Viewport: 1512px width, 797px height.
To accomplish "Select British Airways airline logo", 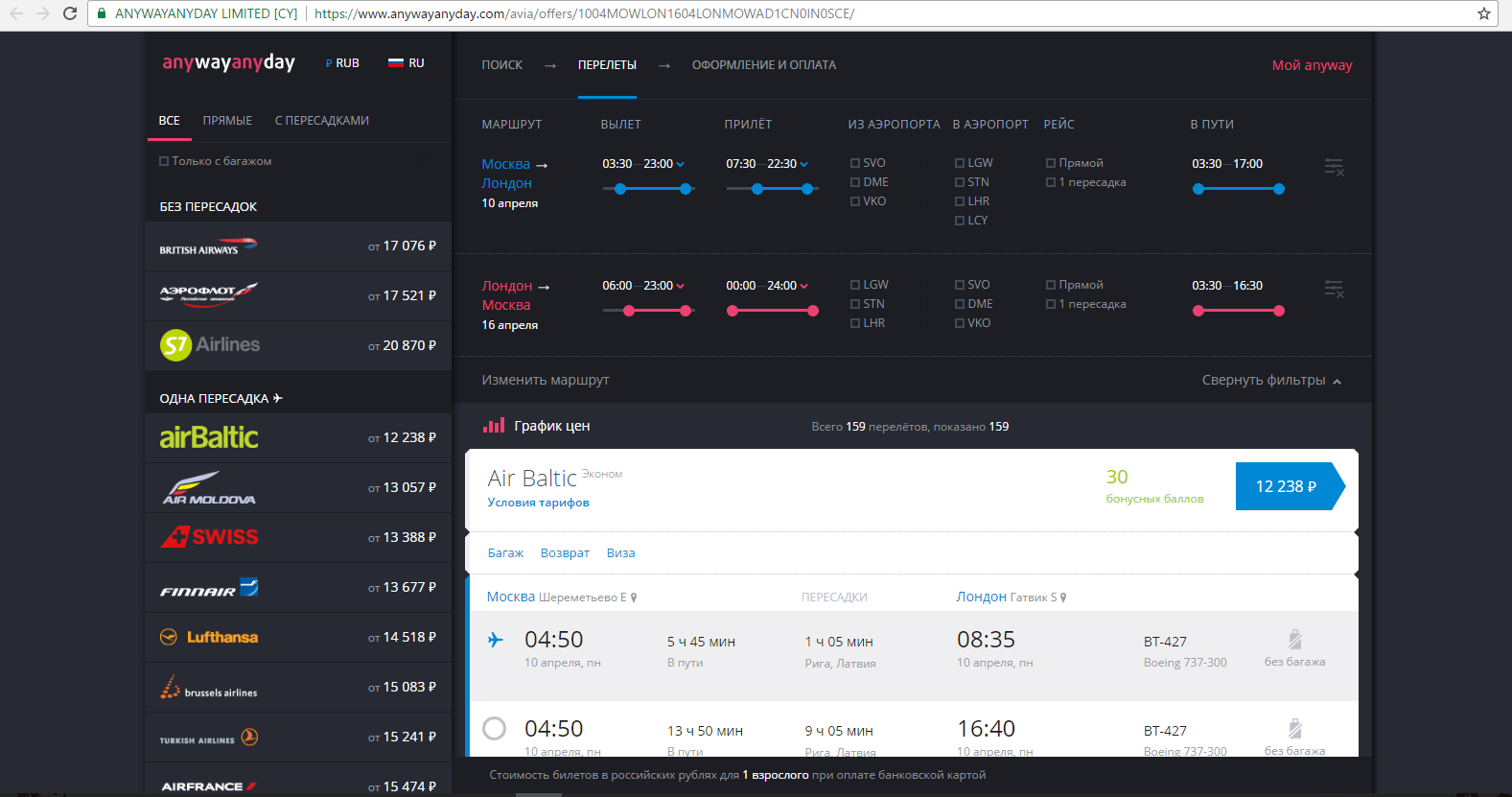I will pos(208,246).
